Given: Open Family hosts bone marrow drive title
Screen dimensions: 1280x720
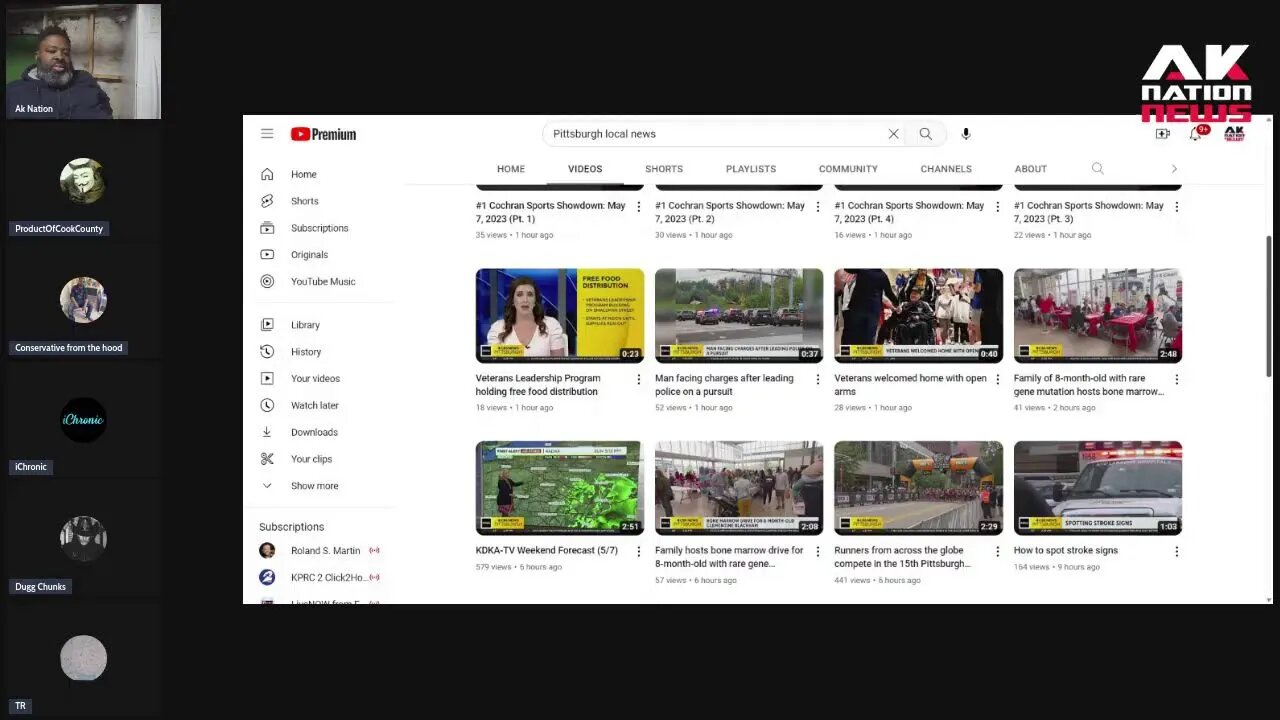Looking at the screenshot, I should 729,557.
